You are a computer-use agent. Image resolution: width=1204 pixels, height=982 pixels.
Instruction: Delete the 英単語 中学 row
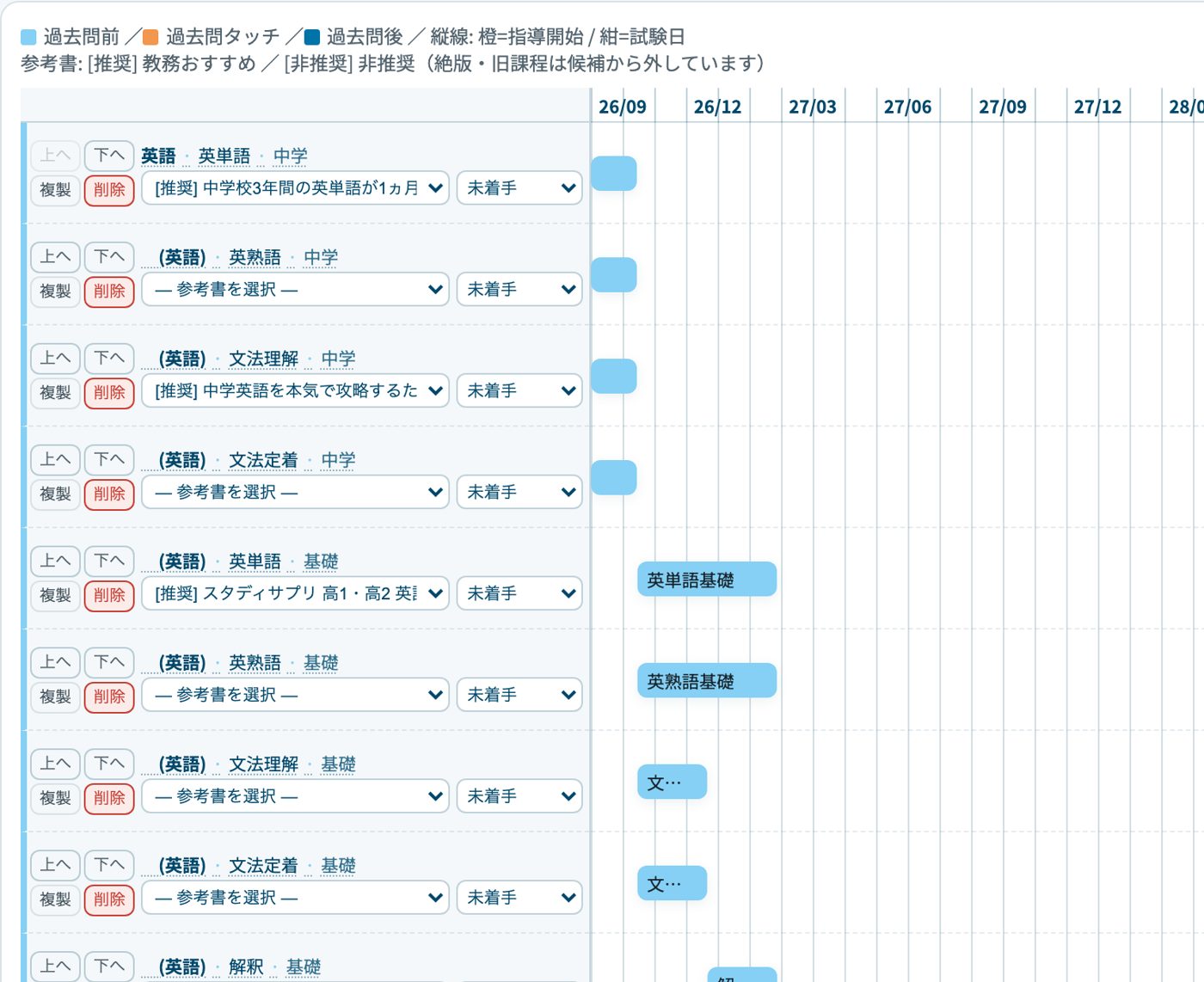[109, 190]
